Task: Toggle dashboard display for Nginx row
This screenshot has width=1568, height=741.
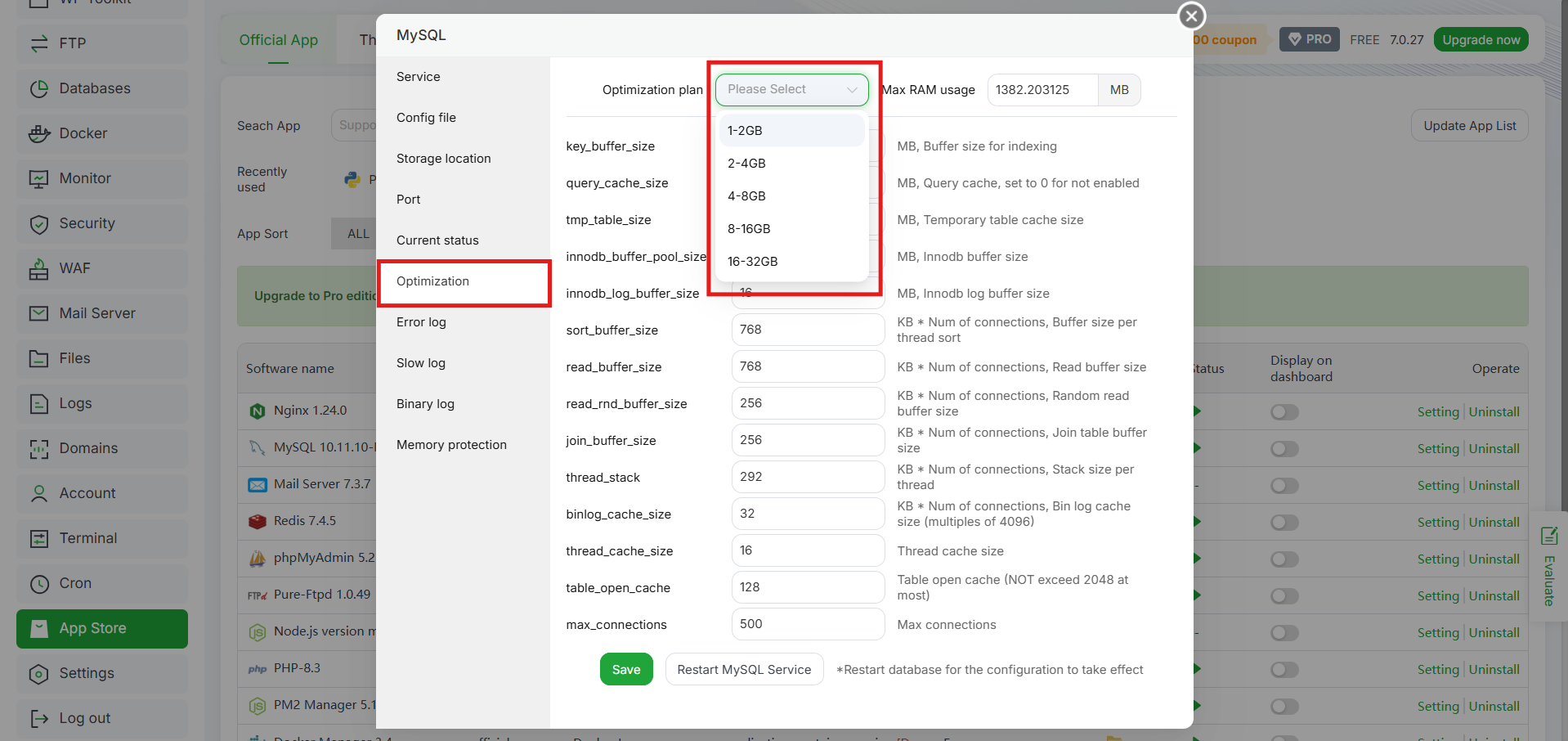Action: point(1284,412)
